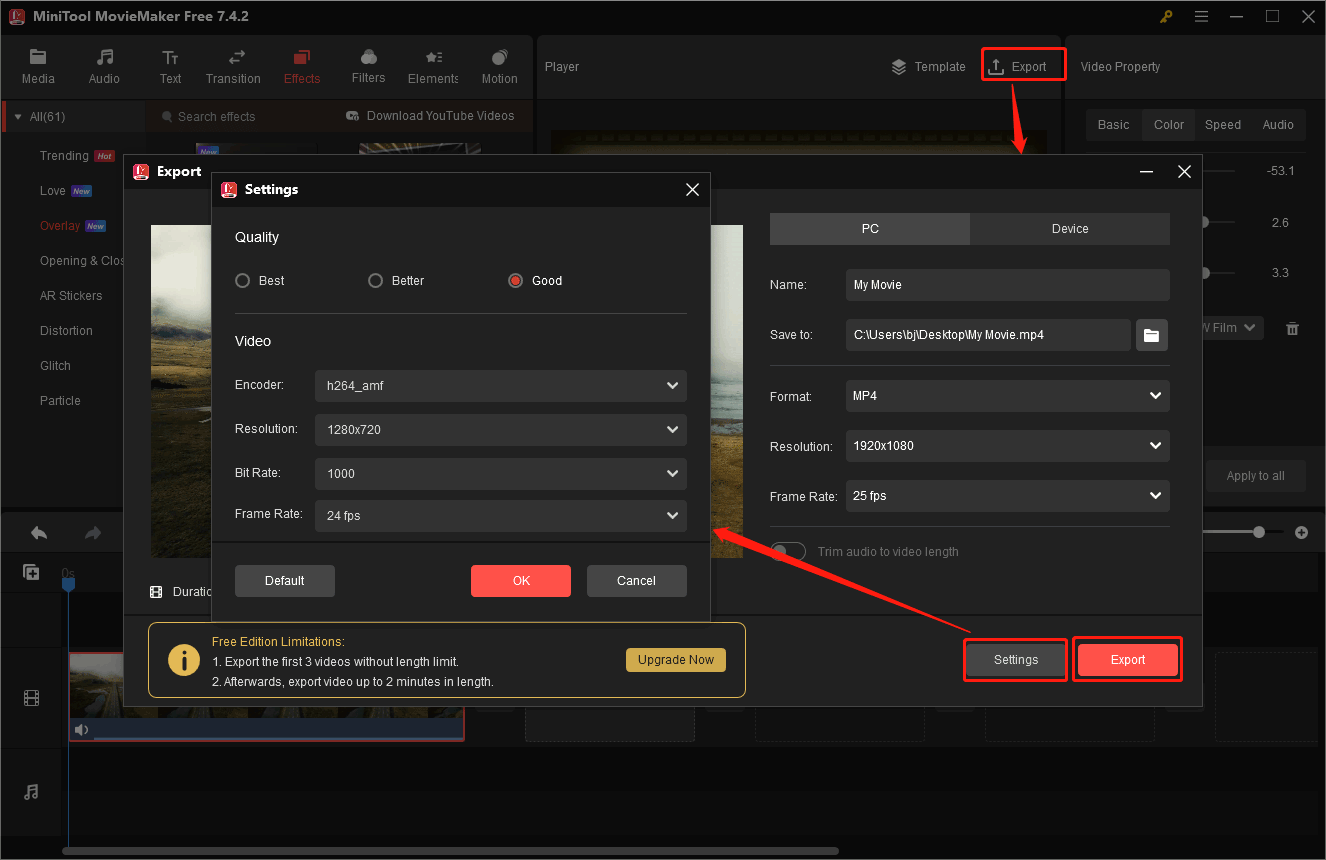Open the Format dropdown MP4
This screenshot has height=860, width=1326.
1007,396
